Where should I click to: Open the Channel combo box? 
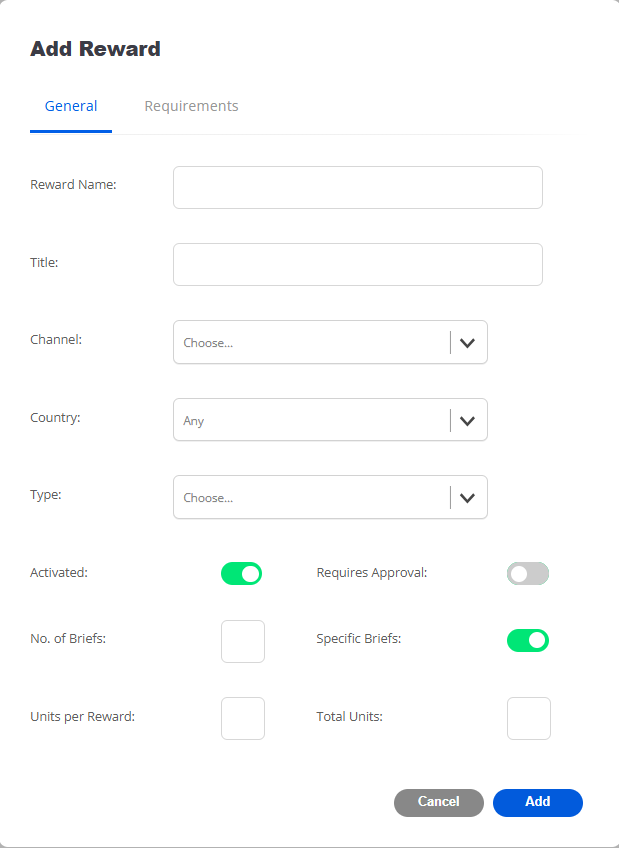pyautogui.click(x=312, y=342)
